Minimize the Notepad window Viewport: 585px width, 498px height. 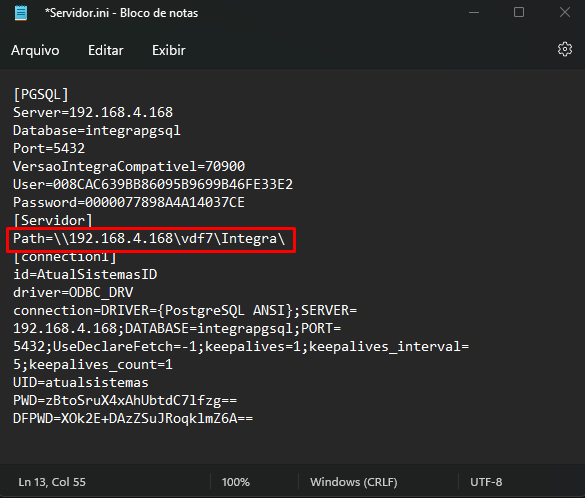click(474, 13)
